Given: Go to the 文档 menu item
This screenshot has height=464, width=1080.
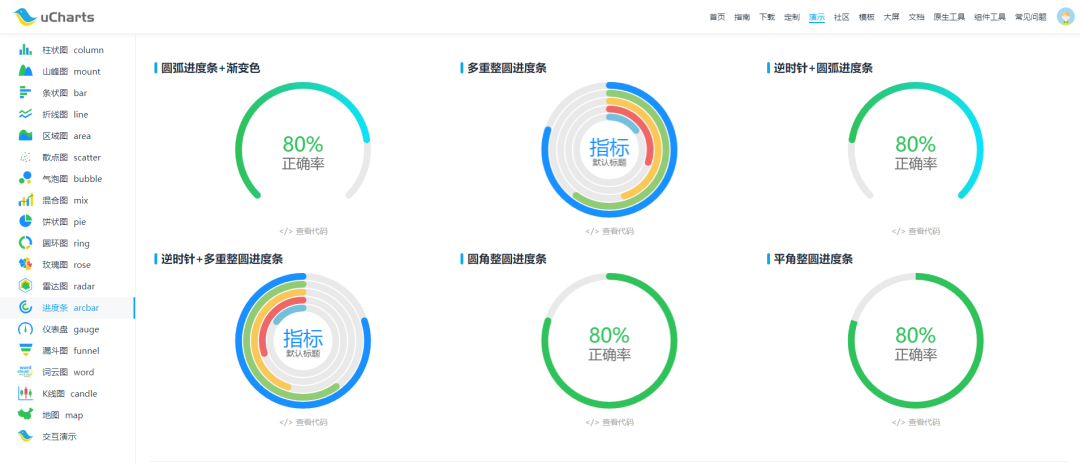Looking at the screenshot, I should (916, 17).
